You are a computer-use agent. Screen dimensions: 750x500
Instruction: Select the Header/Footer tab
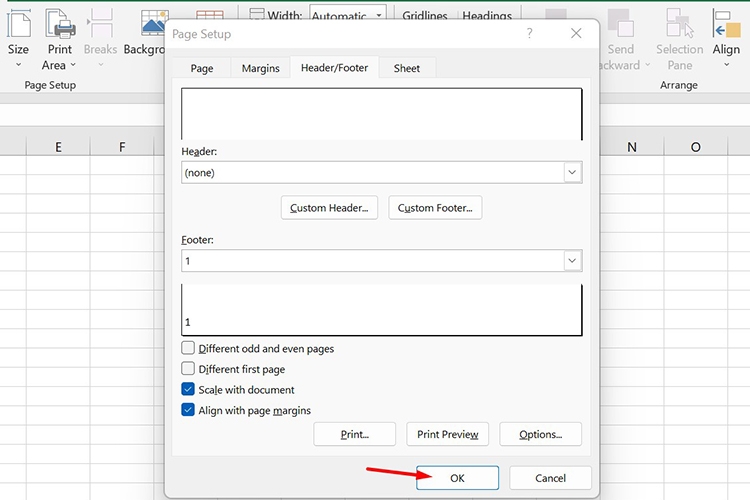click(334, 68)
